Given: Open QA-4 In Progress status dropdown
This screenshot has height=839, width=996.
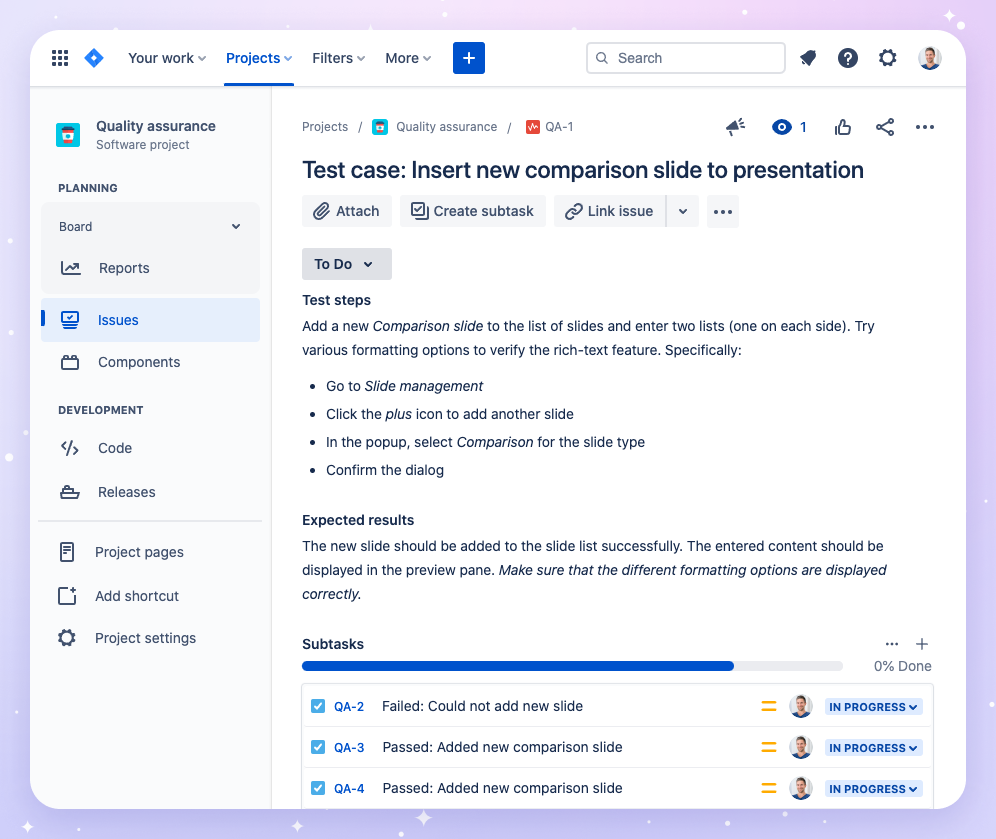Looking at the screenshot, I should [x=873, y=789].
